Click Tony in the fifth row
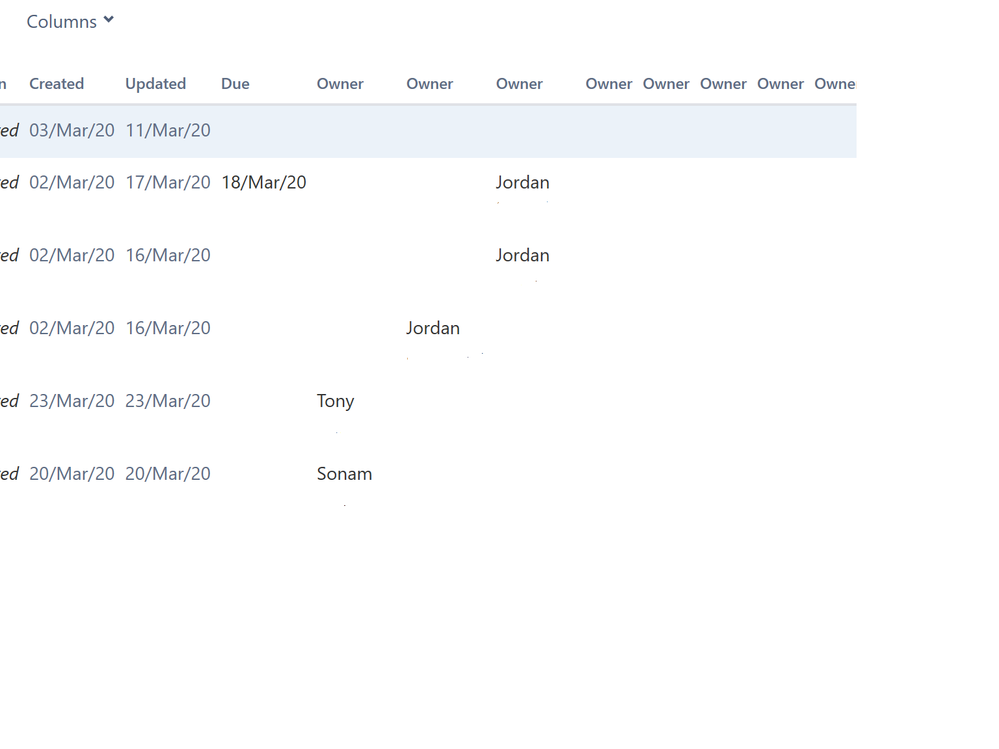 (x=334, y=400)
